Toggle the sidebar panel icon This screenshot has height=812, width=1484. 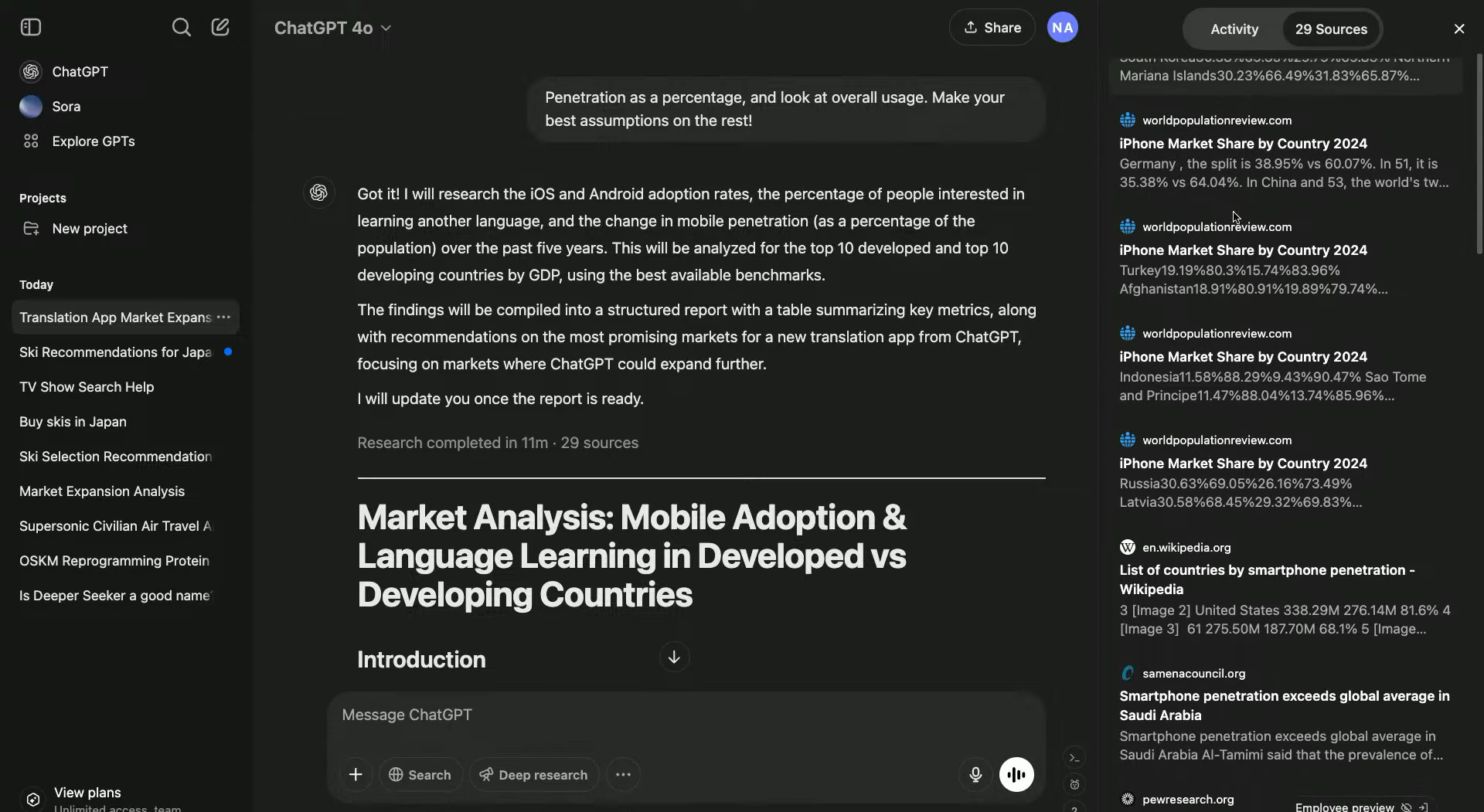[30, 28]
